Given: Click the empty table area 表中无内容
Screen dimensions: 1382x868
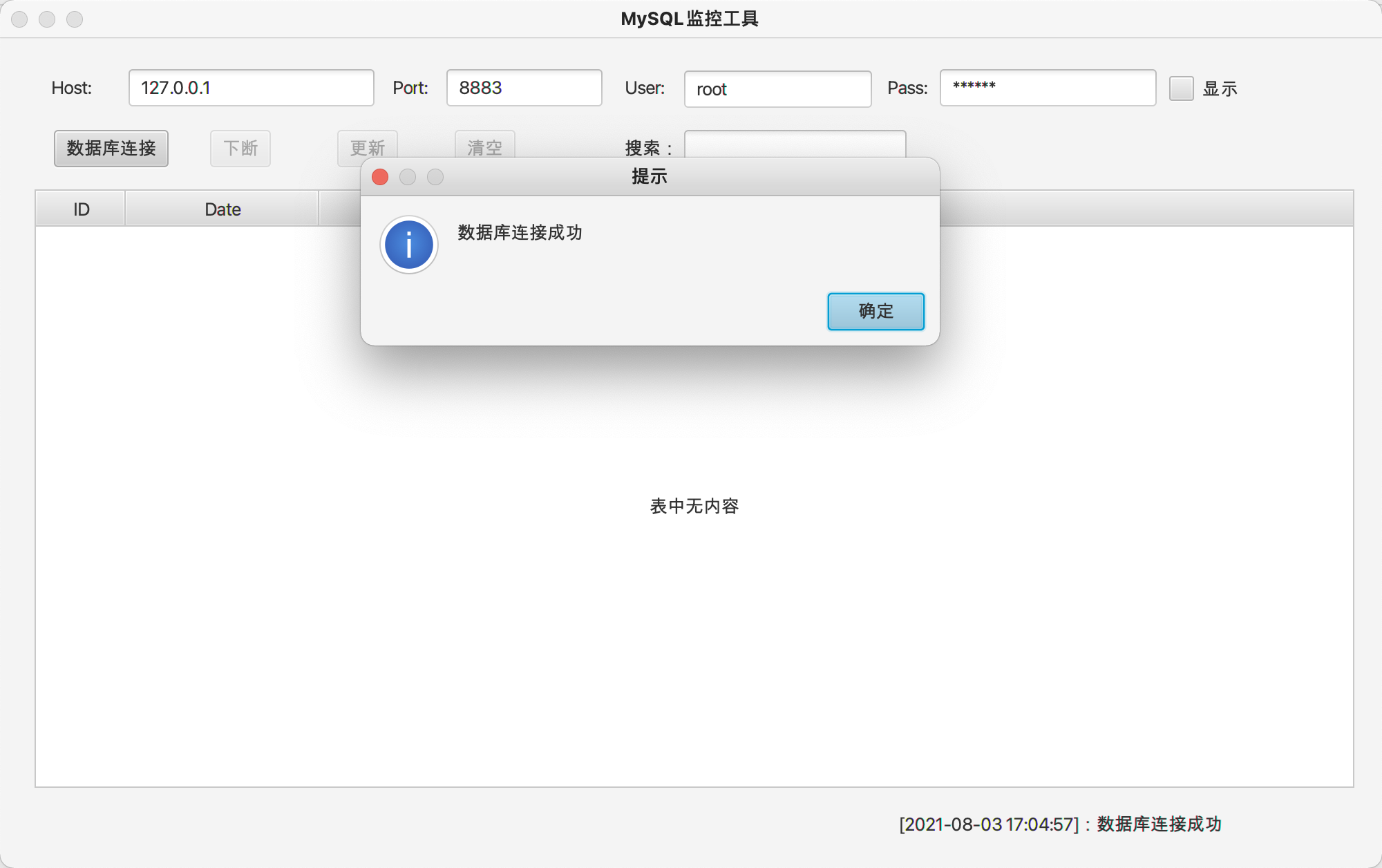Looking at the screenshot, I should 694,507.
